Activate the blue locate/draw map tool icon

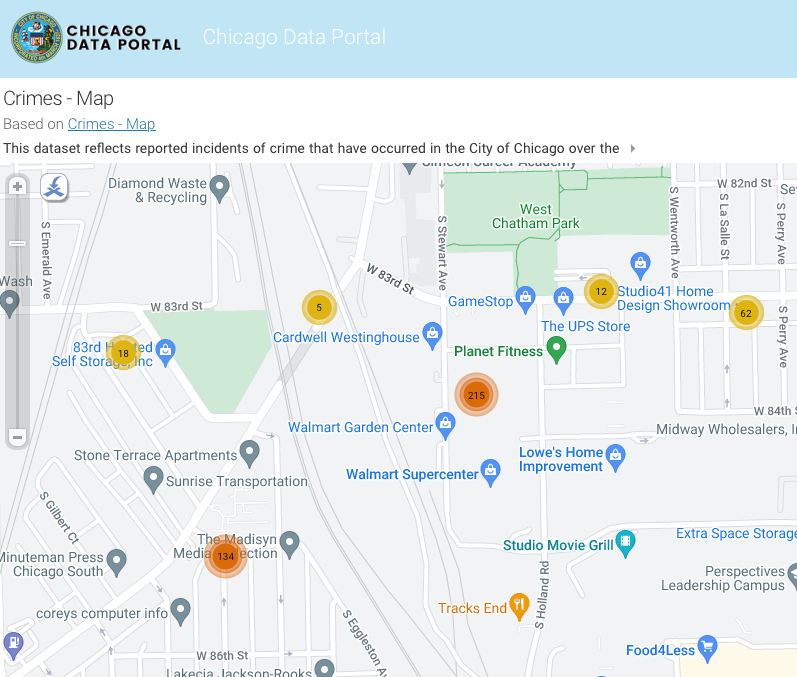[54, 187]
